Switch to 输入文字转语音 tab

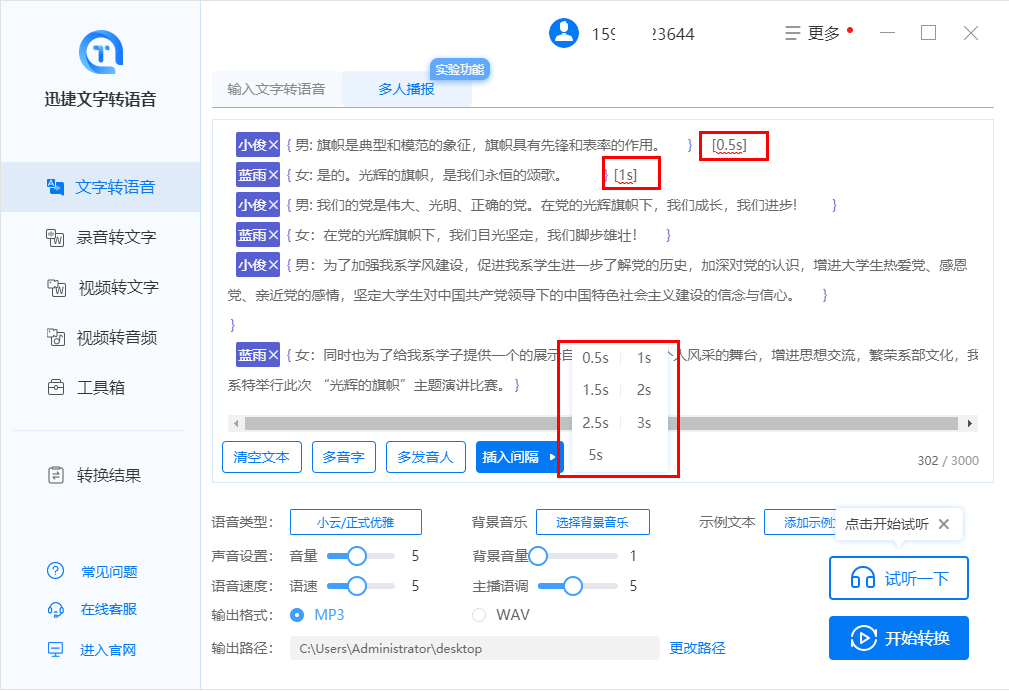(x=276, y=89)
